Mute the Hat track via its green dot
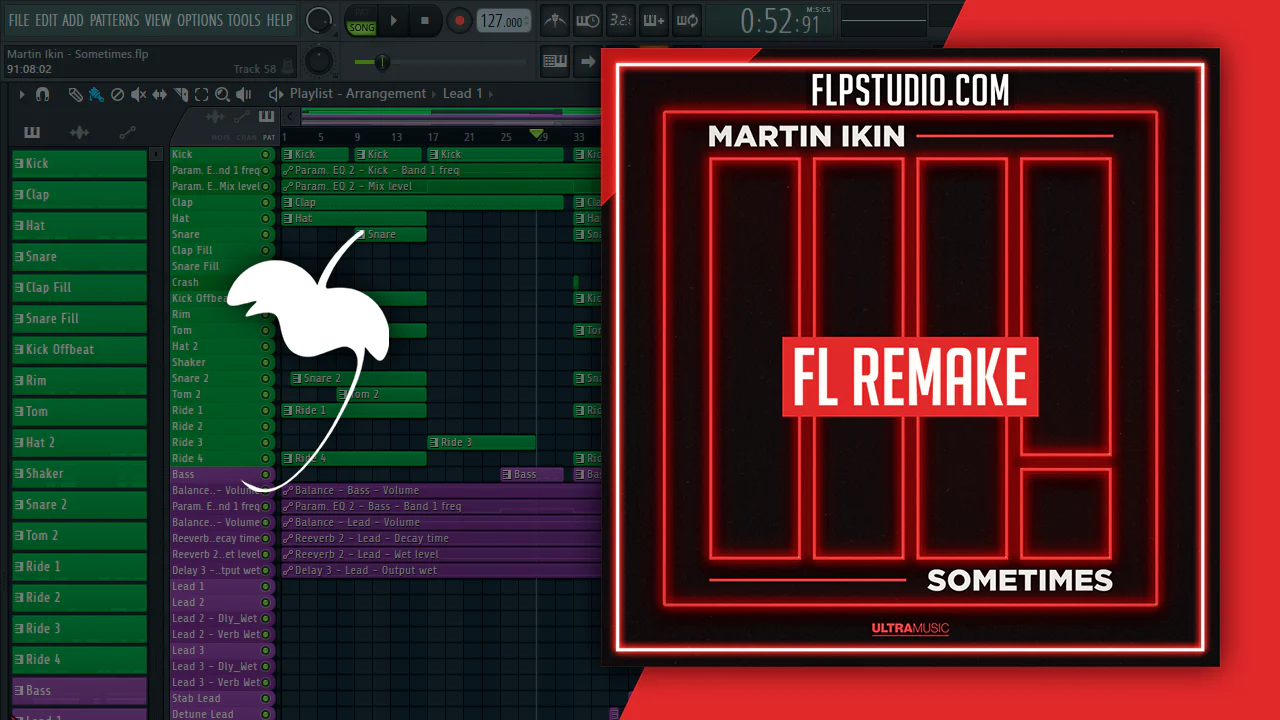 [266, 219]
